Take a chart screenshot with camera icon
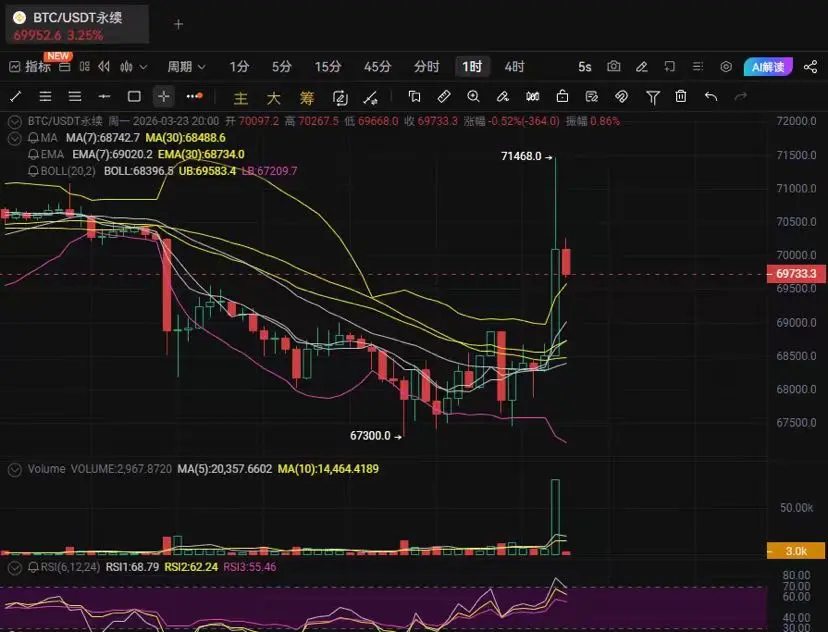 [613, 67]
